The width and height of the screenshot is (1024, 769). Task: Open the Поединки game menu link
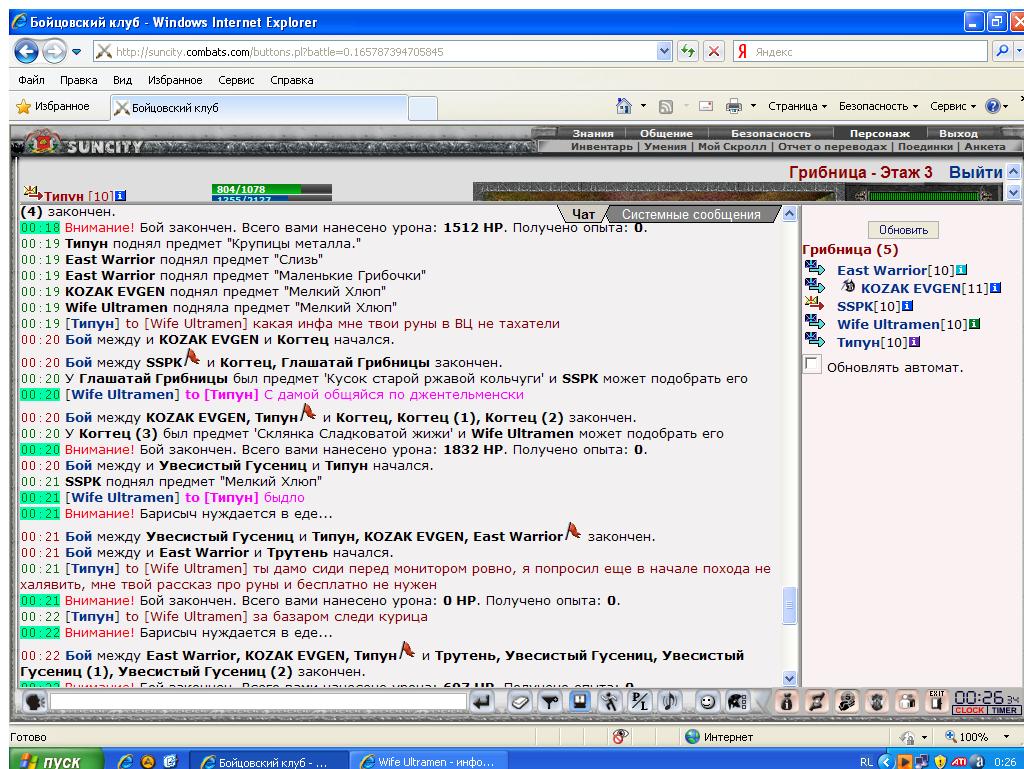(x=925, y=146)
